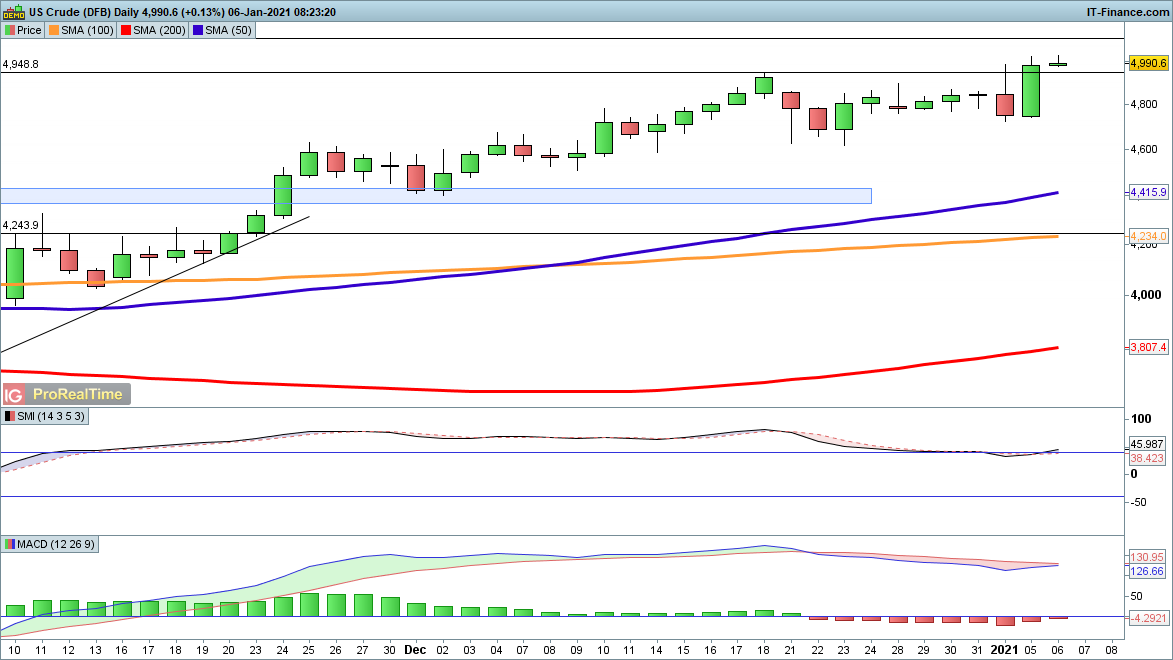
Task: Click the 2021 label on the date axis
Action: point(1004,649)
